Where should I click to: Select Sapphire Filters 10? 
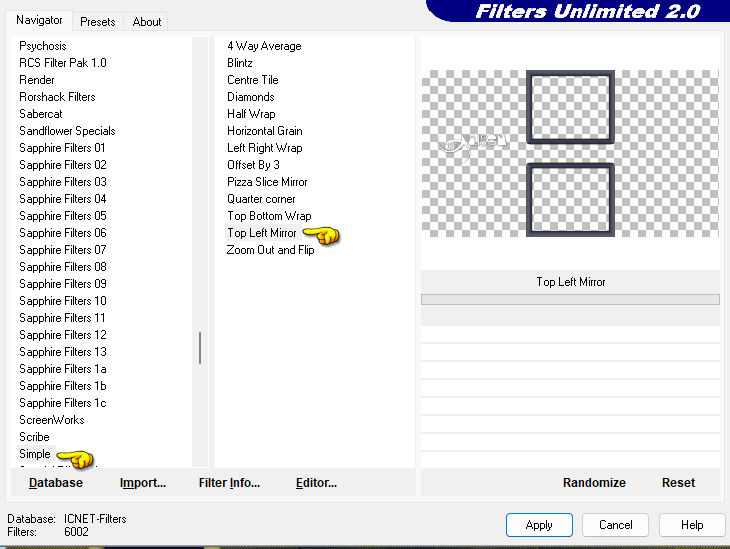point(63,301)
